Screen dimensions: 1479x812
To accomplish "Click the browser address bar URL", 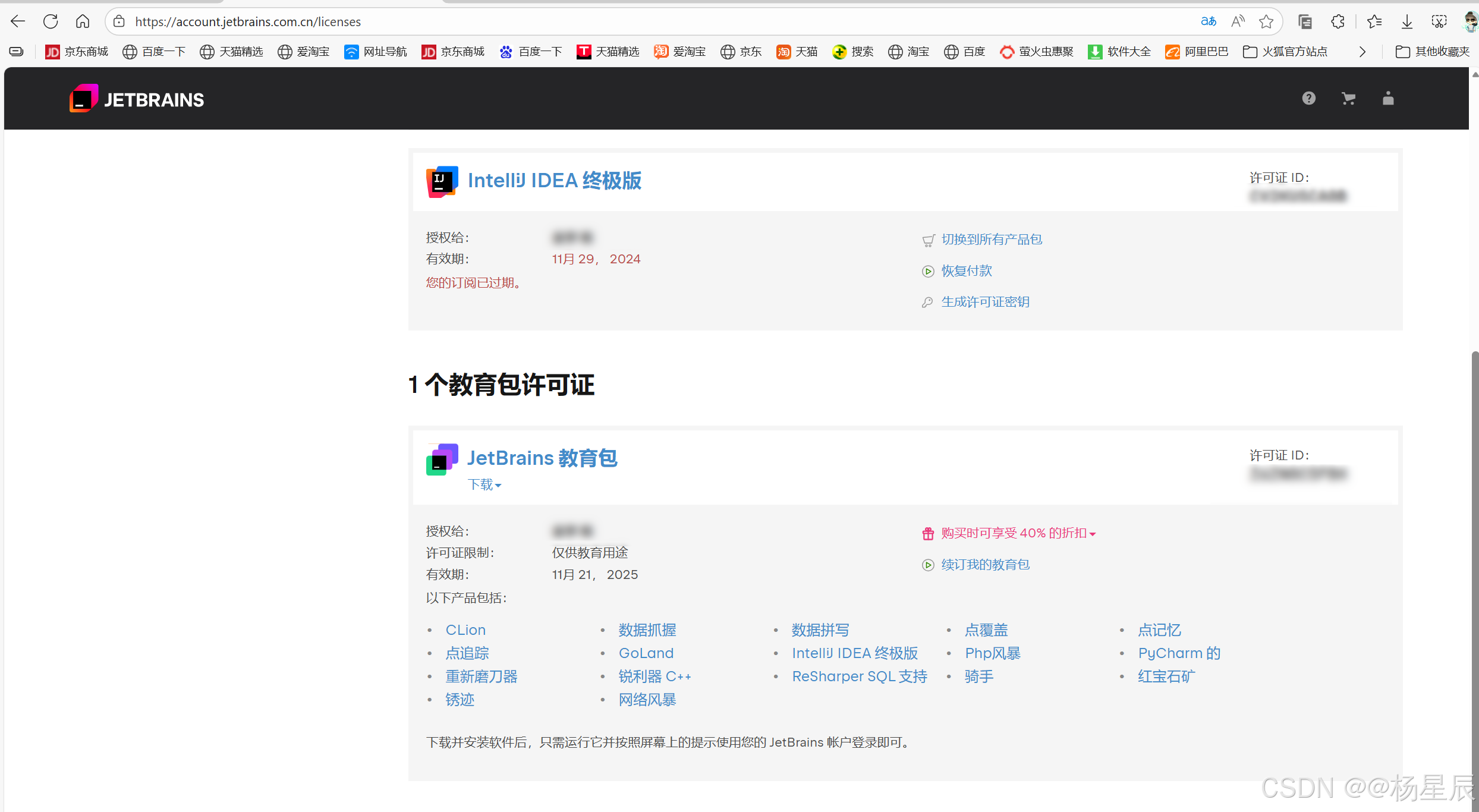I will pos(248,22).
